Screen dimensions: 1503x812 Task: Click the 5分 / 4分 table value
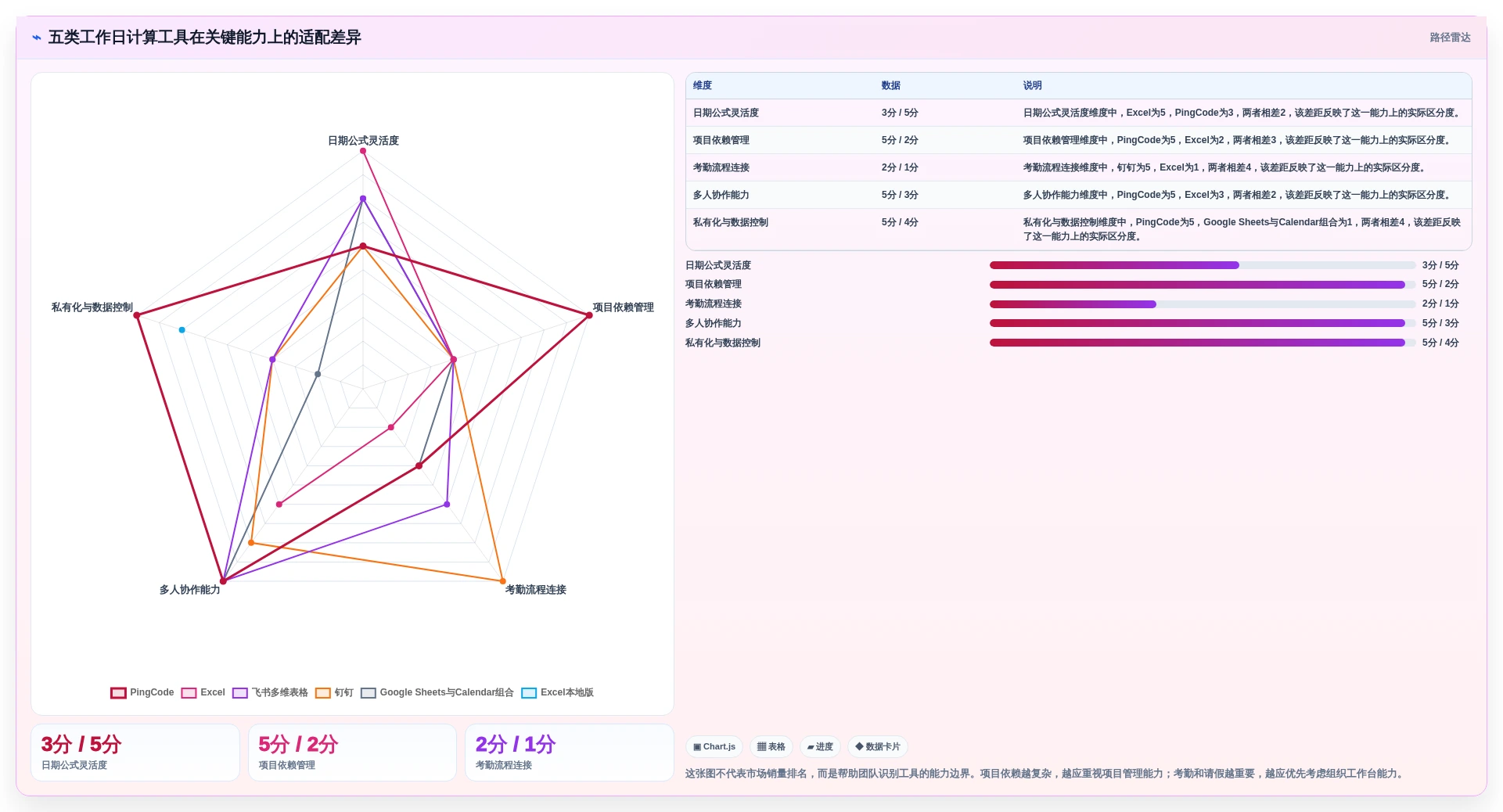pos(900,223)
